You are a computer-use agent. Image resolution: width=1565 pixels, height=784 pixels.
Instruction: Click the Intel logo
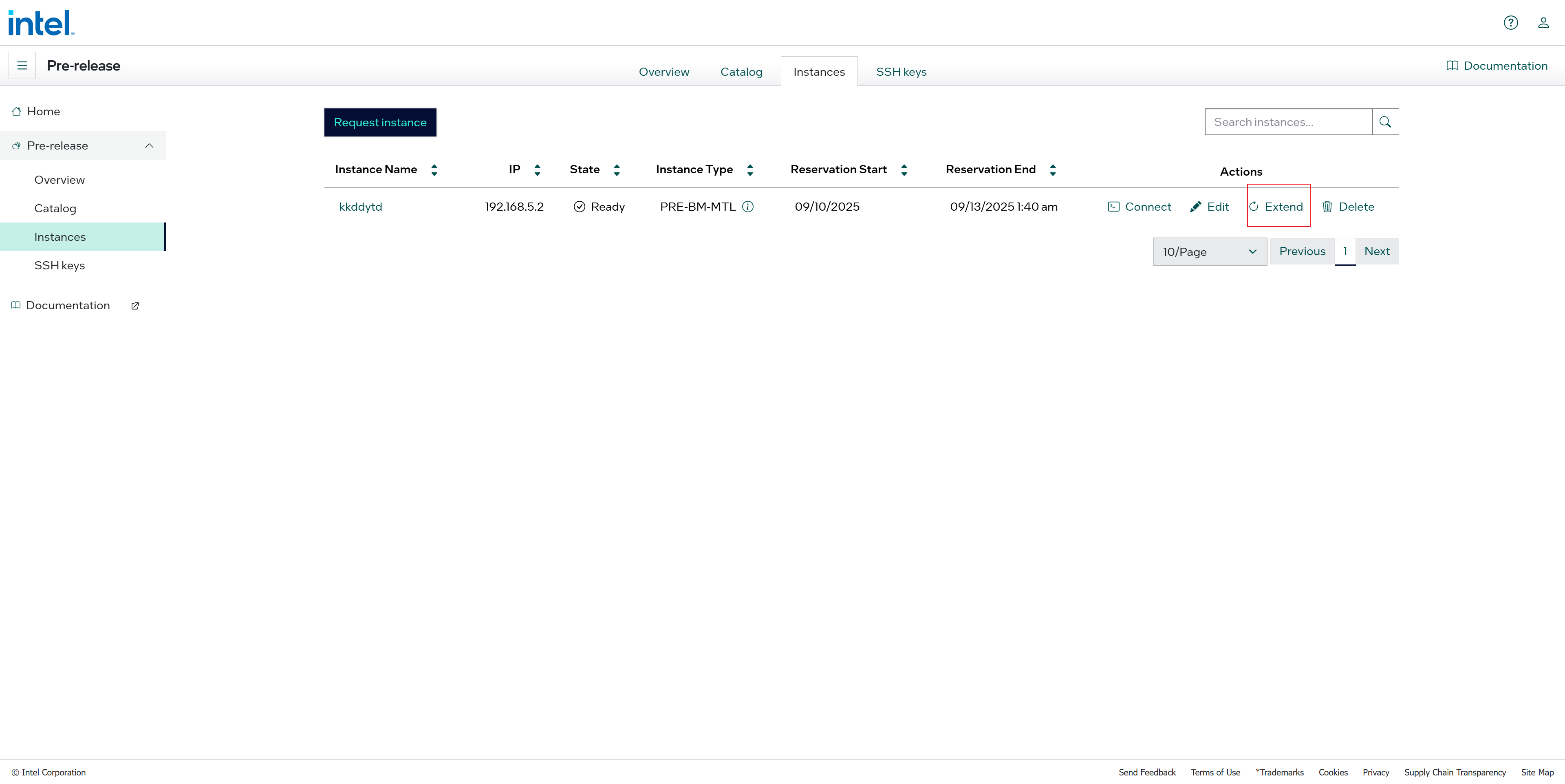(41, 23)
